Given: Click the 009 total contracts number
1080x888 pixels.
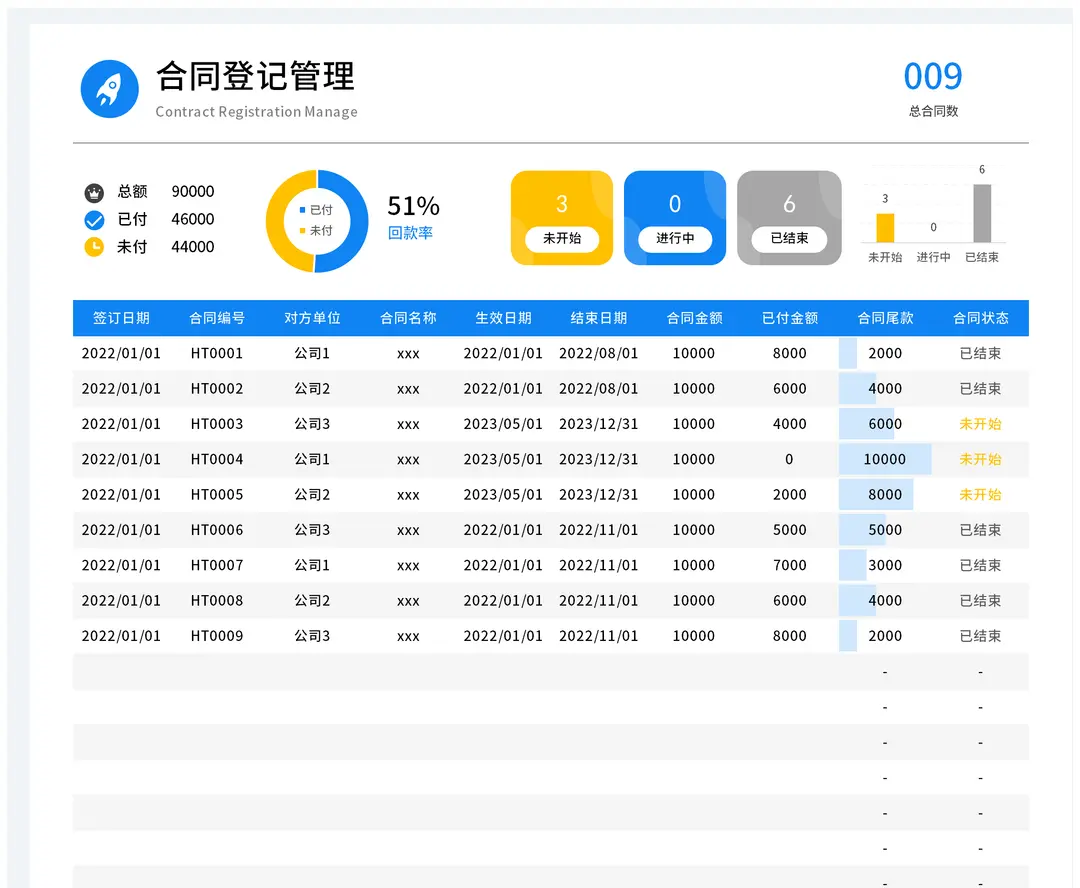Looking at the screenshot, I should [933, 76].
